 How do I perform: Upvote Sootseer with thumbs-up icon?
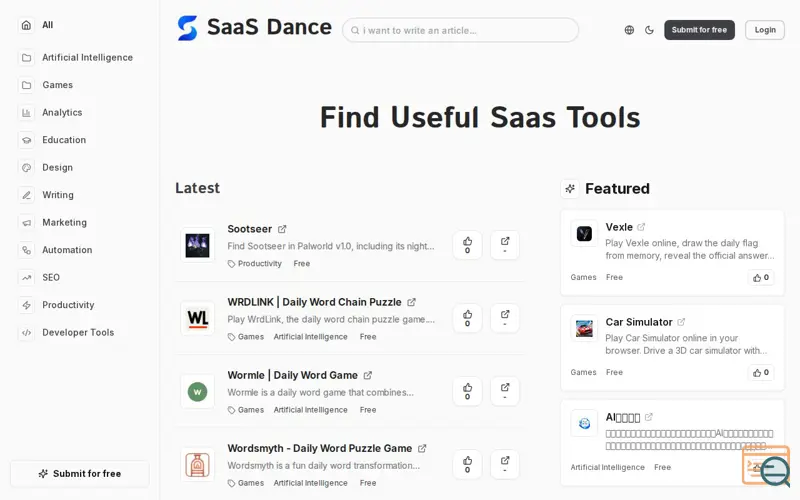467,245
